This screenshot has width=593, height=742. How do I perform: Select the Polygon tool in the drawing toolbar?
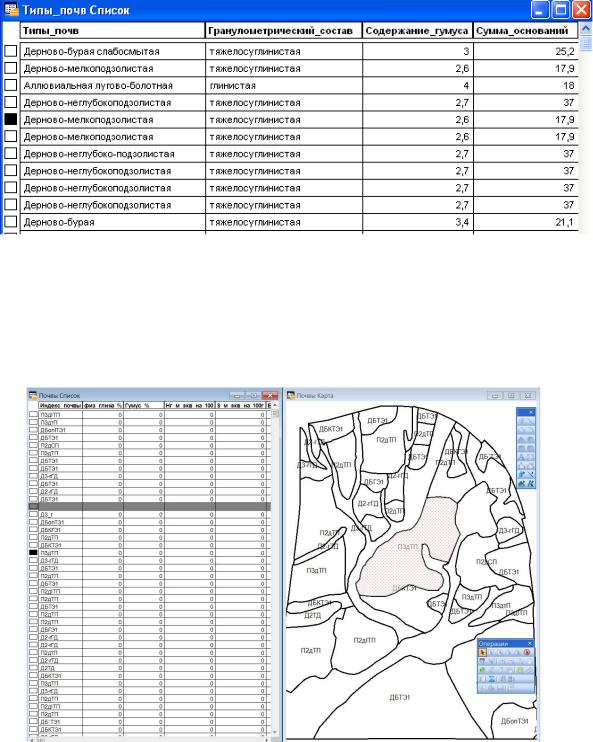pos(522,440)
